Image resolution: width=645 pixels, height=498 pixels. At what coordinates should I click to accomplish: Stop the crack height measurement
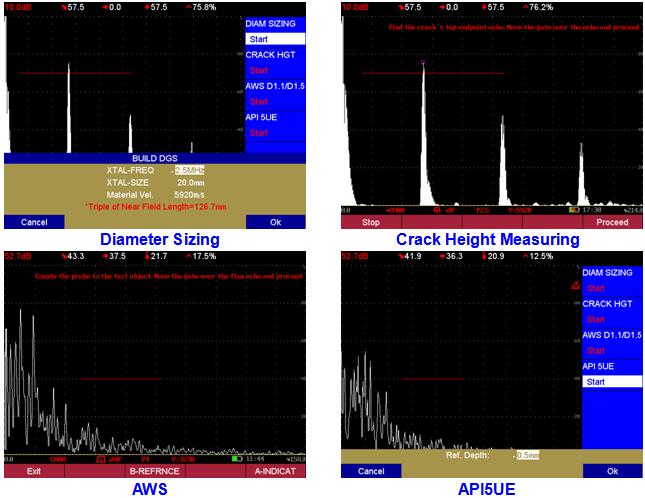(x=371, y=222)
